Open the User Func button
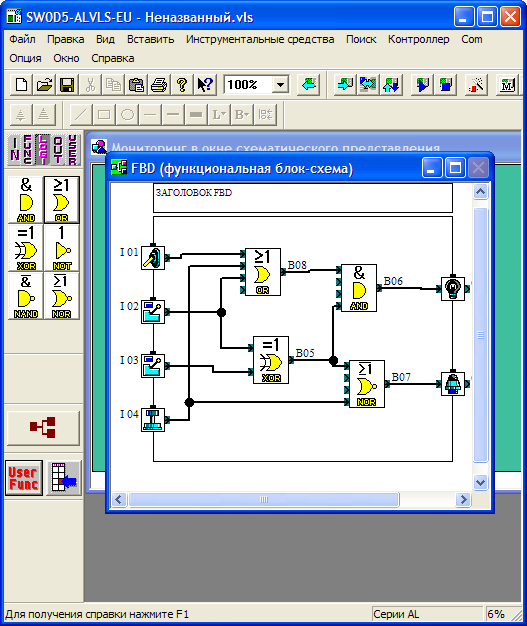 [x=24, y=478]
